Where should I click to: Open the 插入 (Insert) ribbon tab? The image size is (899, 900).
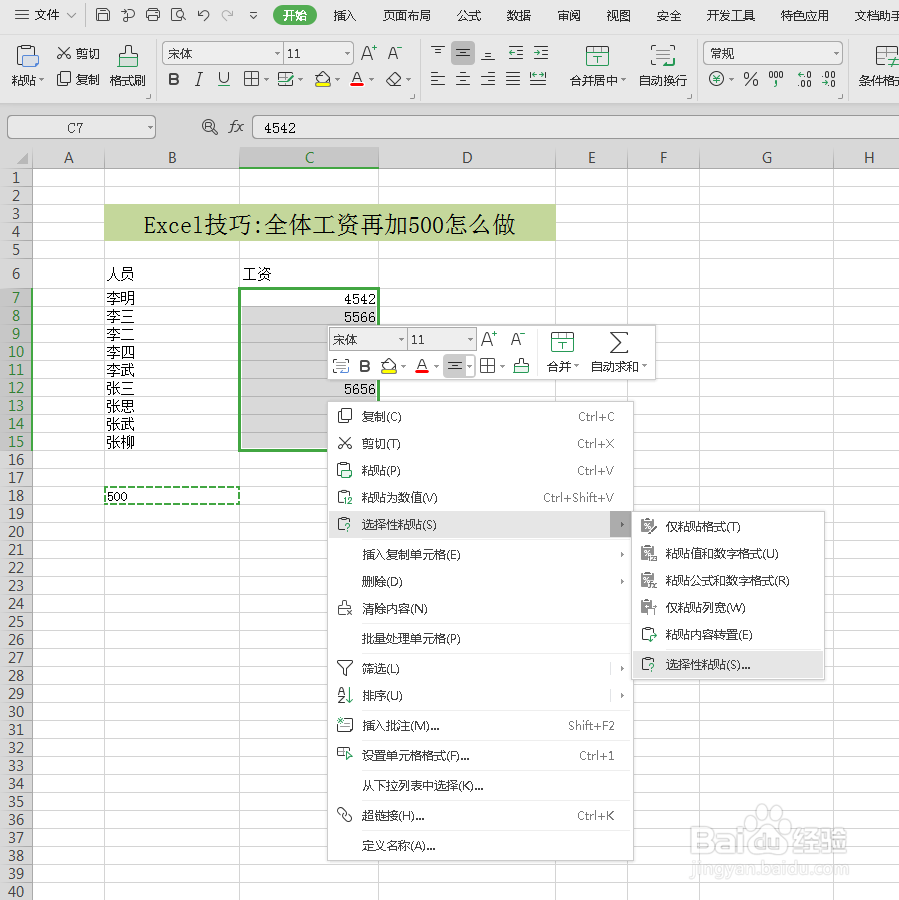tap(345, 15)
